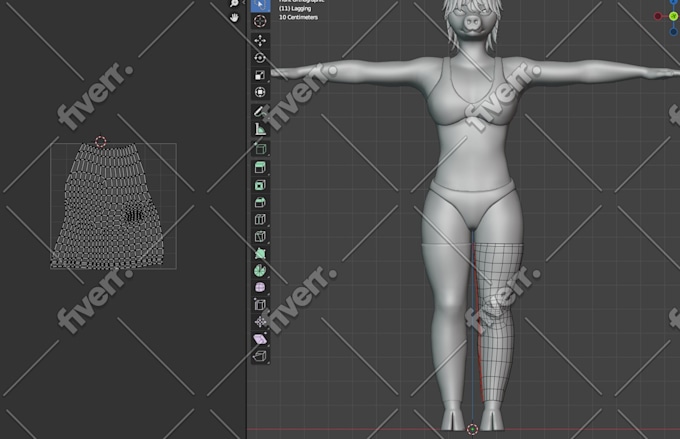The image size is (680, 439).
Task: Pick the Measure ruler tool
Action: click(260, 129)
